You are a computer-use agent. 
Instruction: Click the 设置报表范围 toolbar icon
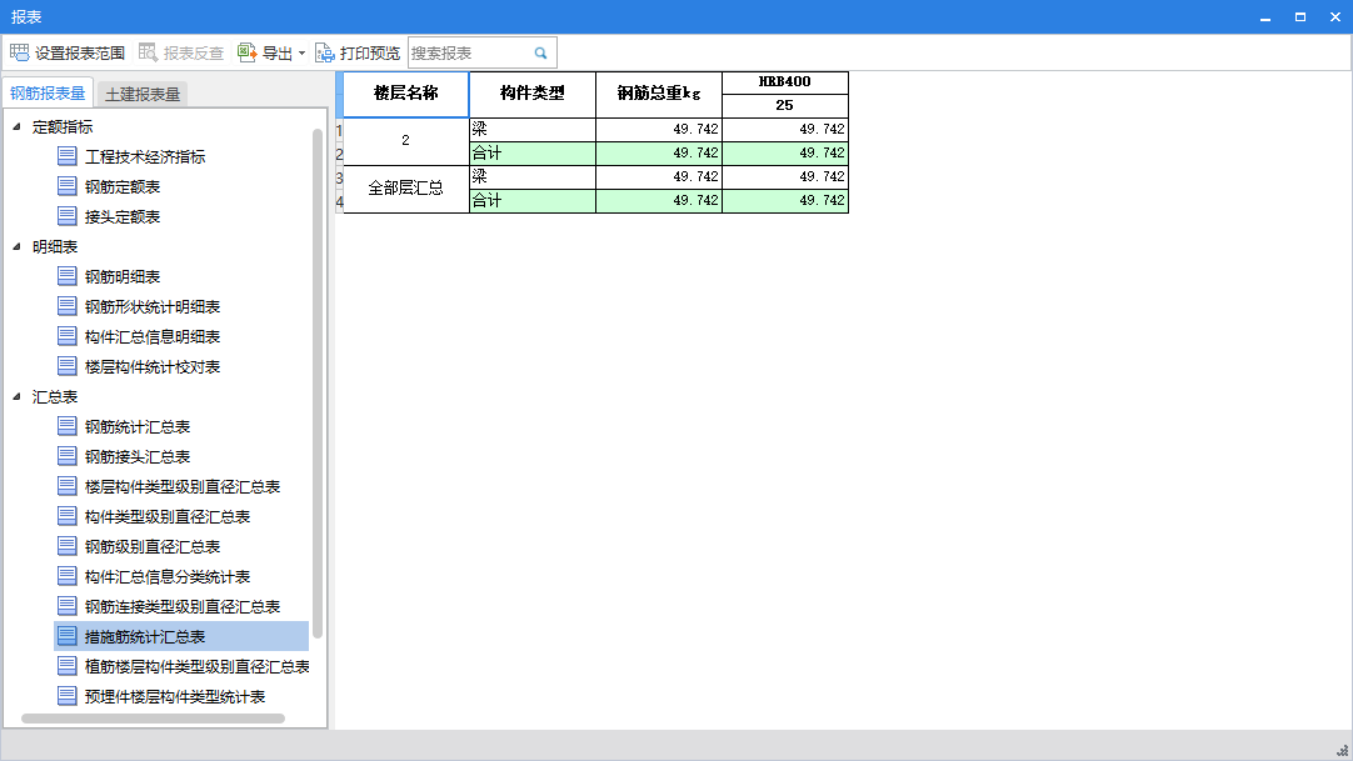19,53
